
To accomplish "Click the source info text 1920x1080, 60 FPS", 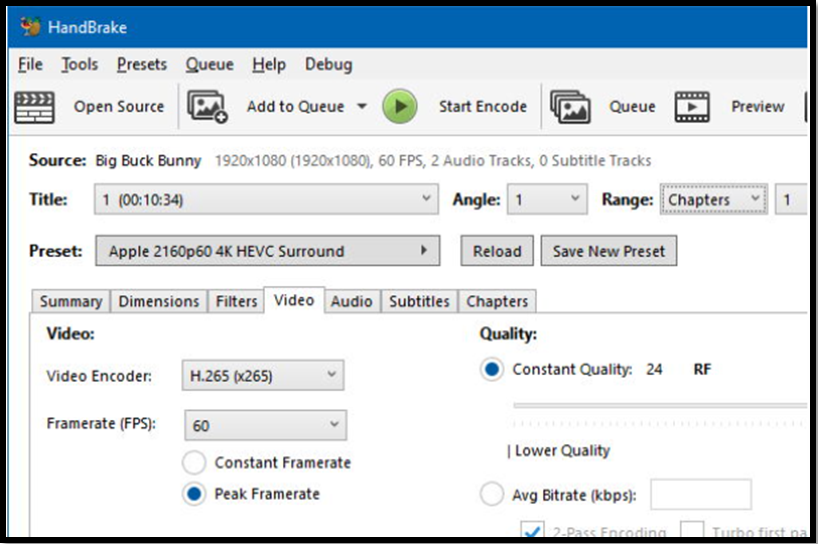I will point(433,161).
